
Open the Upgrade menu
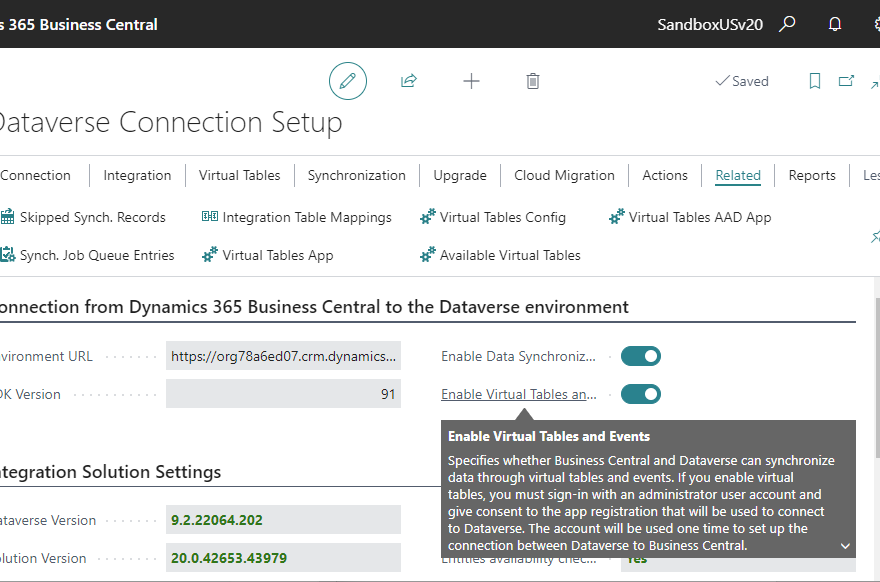(460, 176)
